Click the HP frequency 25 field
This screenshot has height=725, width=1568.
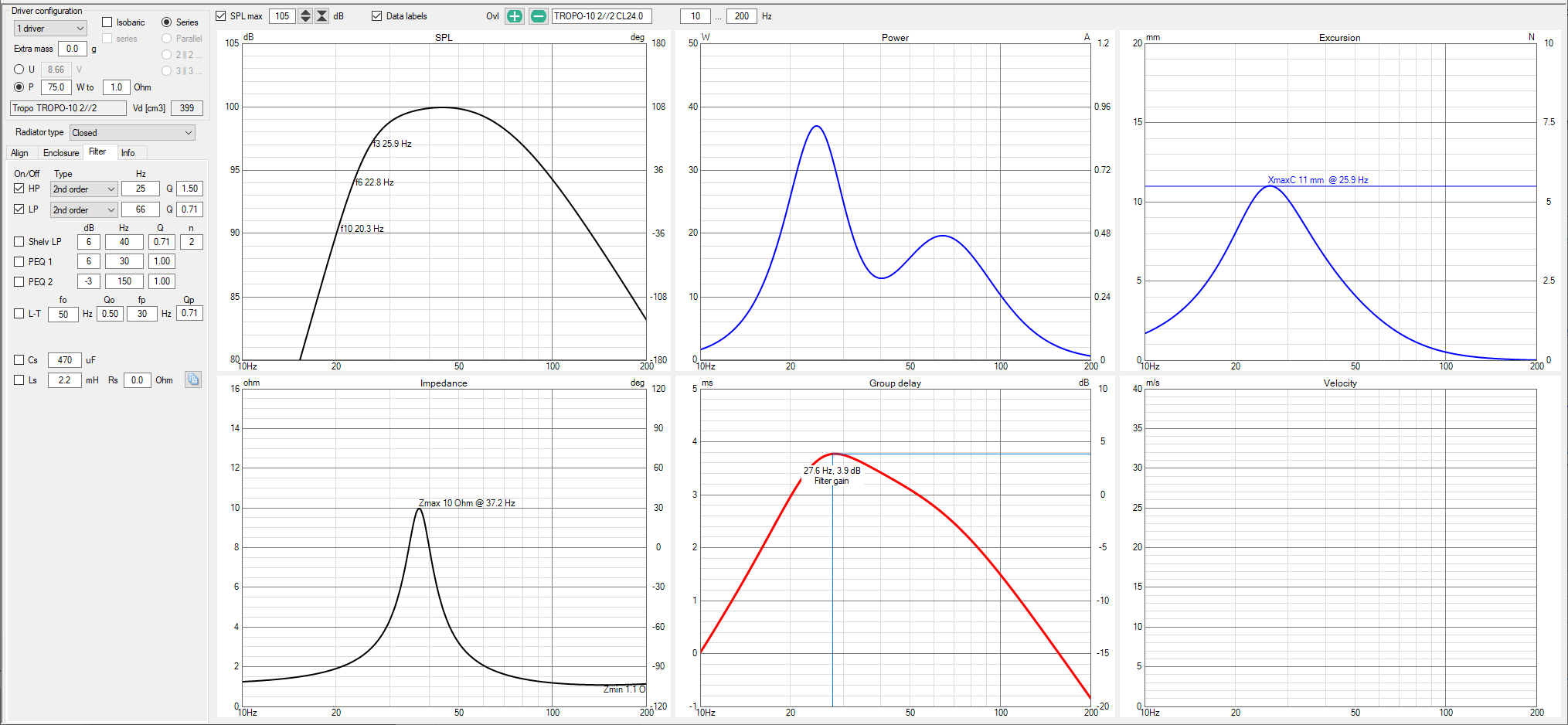click(141, 189)
